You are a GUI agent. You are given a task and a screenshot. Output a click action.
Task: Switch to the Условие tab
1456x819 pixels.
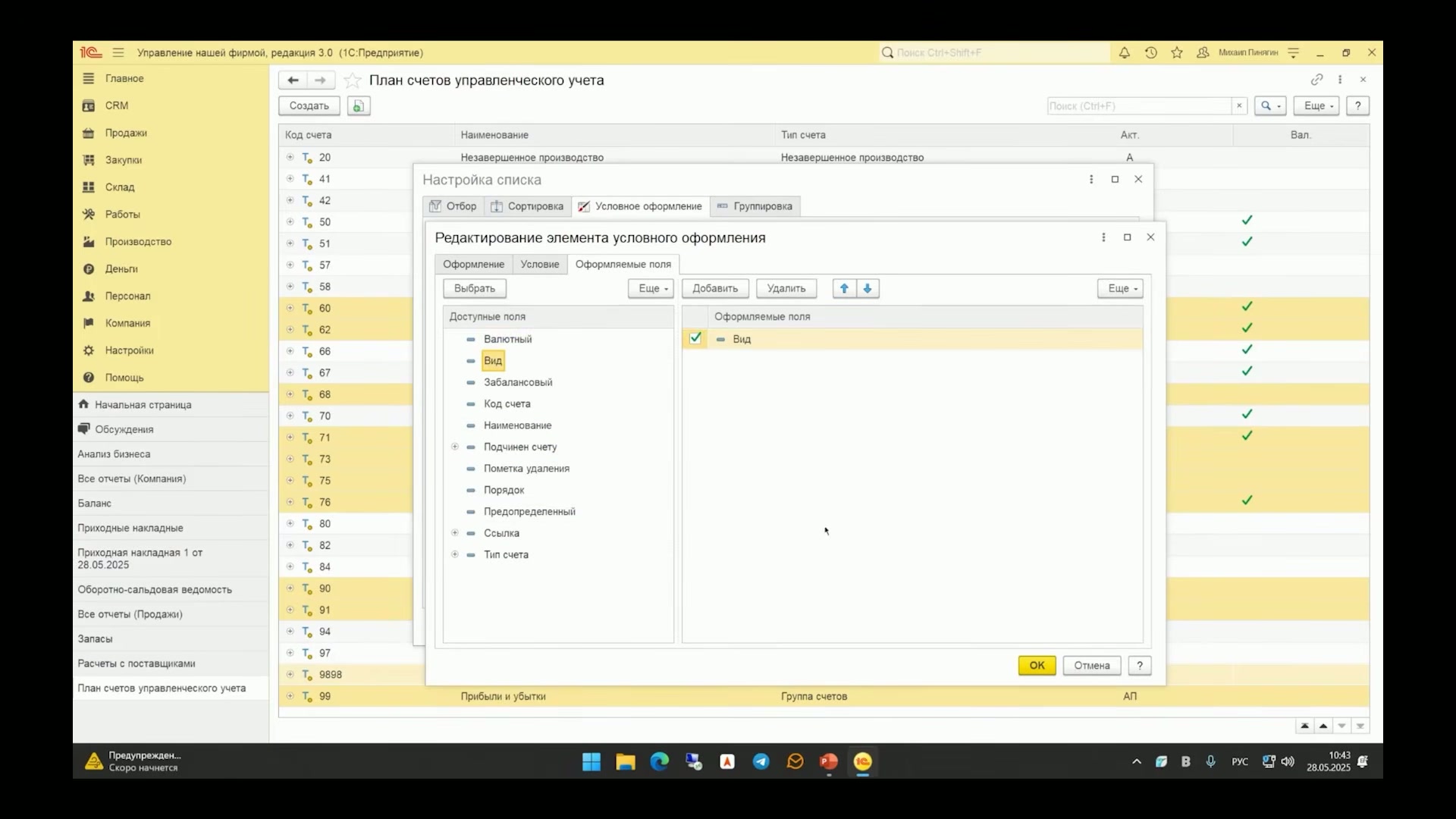tap(540, 265)
